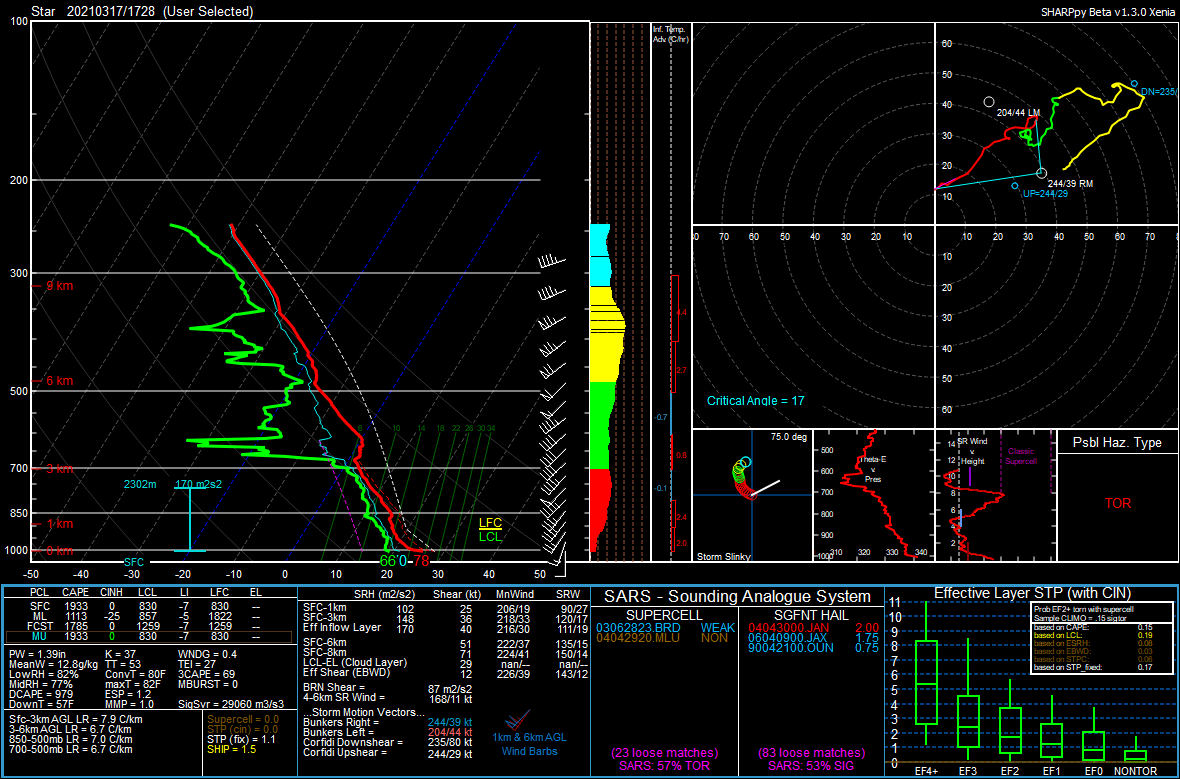This screenshot has width=1180, height=779.
Task: Click the 'Supercell = 0.0' index
Action: [x=242, y=720]
